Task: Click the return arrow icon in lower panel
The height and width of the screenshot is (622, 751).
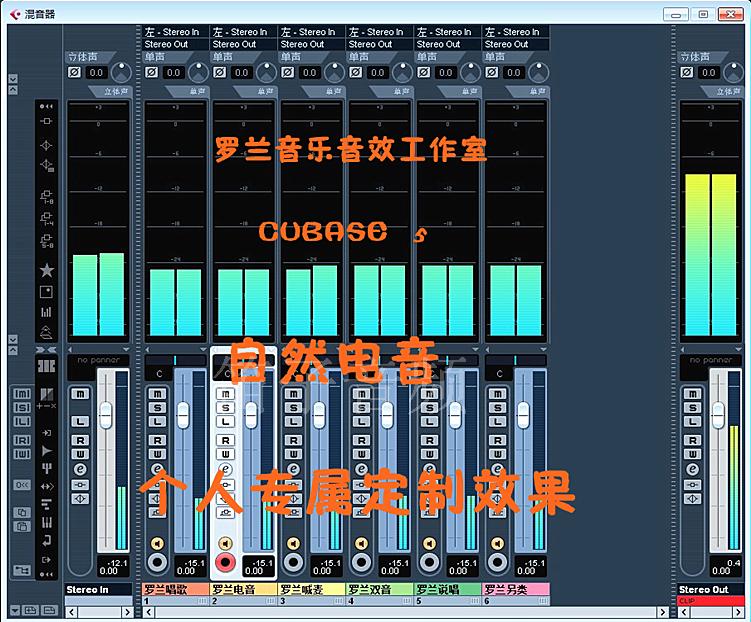Action: pos(46,541)
